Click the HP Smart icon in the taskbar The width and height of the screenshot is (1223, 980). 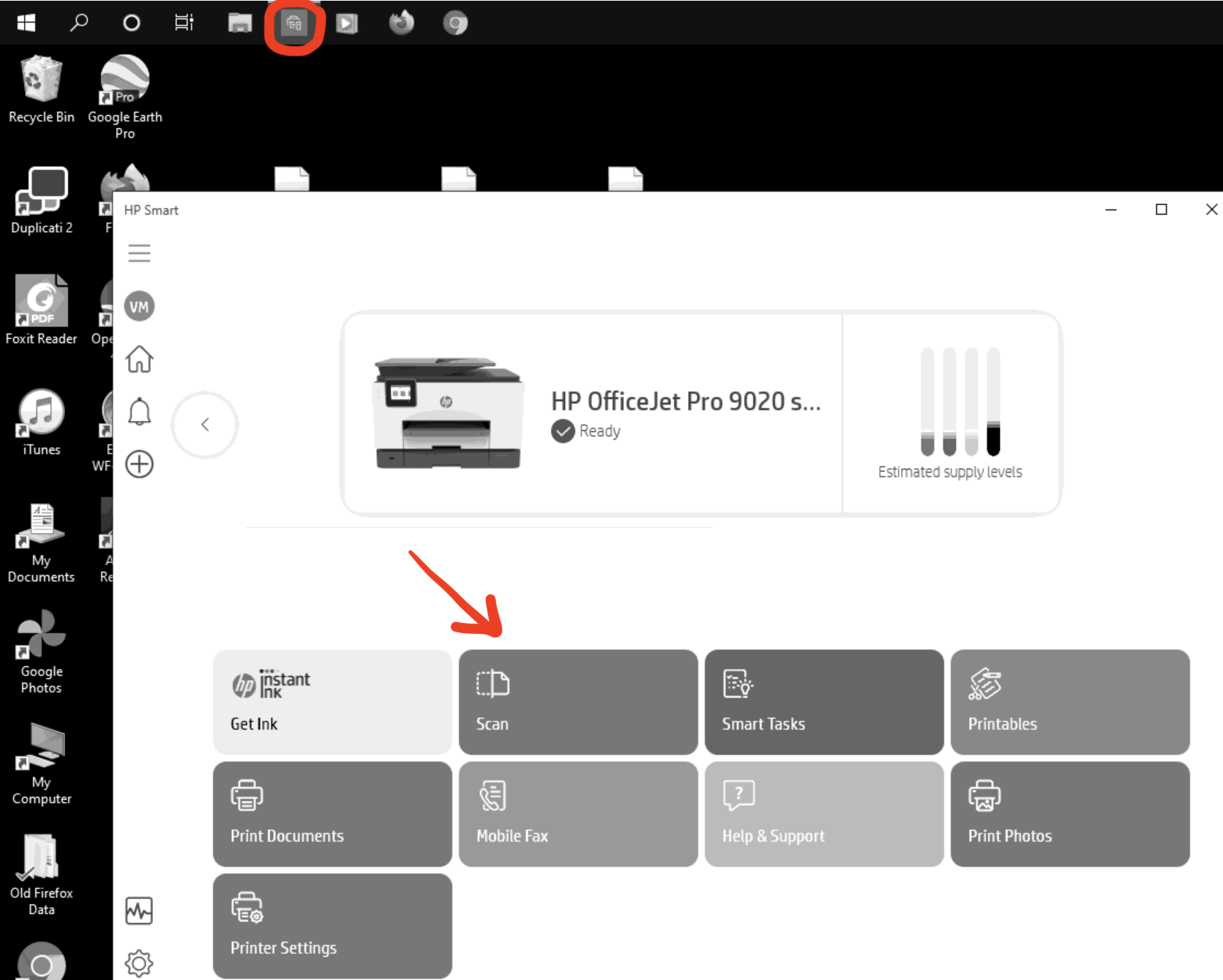click(x=294, y=23)
